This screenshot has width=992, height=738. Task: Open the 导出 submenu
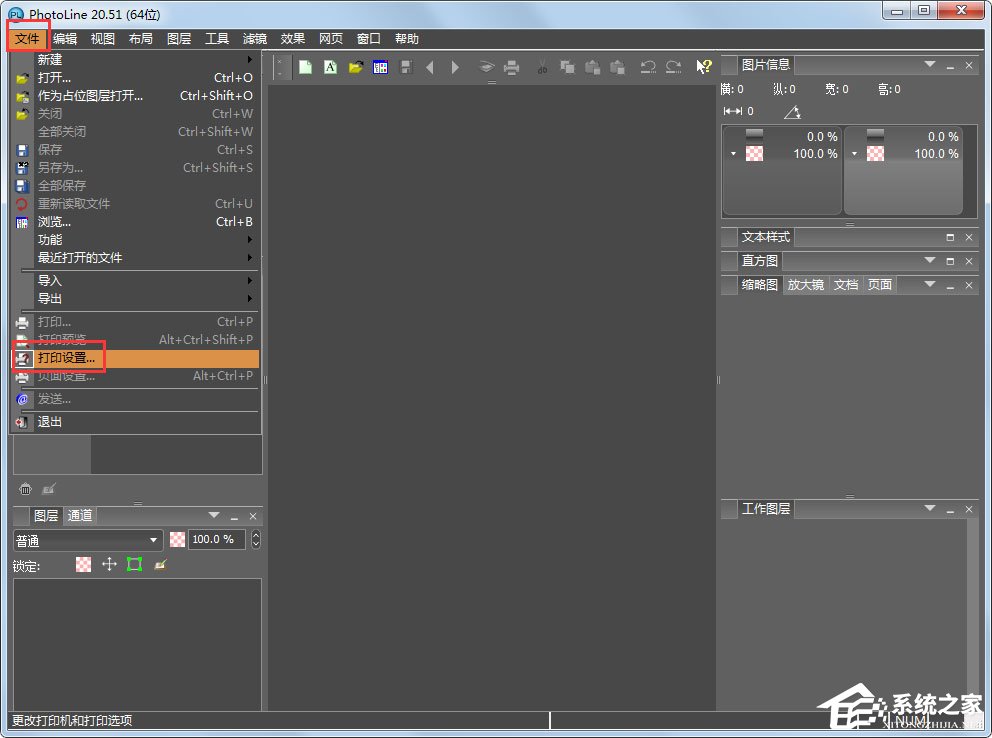tap(136, 298)
